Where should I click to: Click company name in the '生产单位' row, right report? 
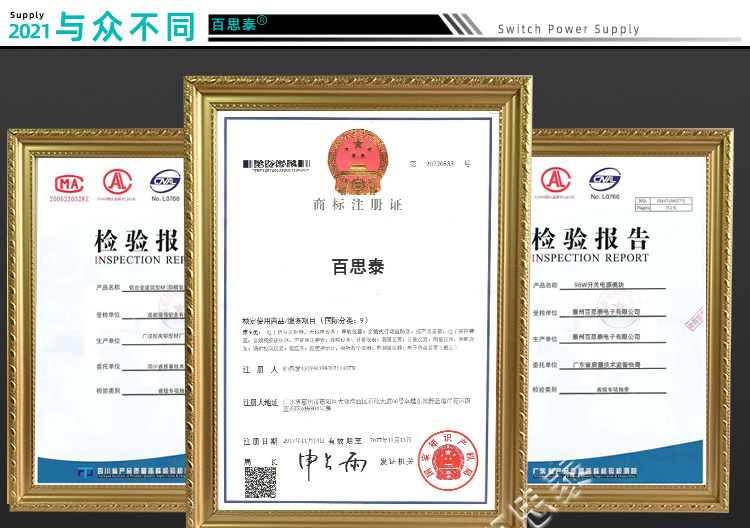click(607, 337)
